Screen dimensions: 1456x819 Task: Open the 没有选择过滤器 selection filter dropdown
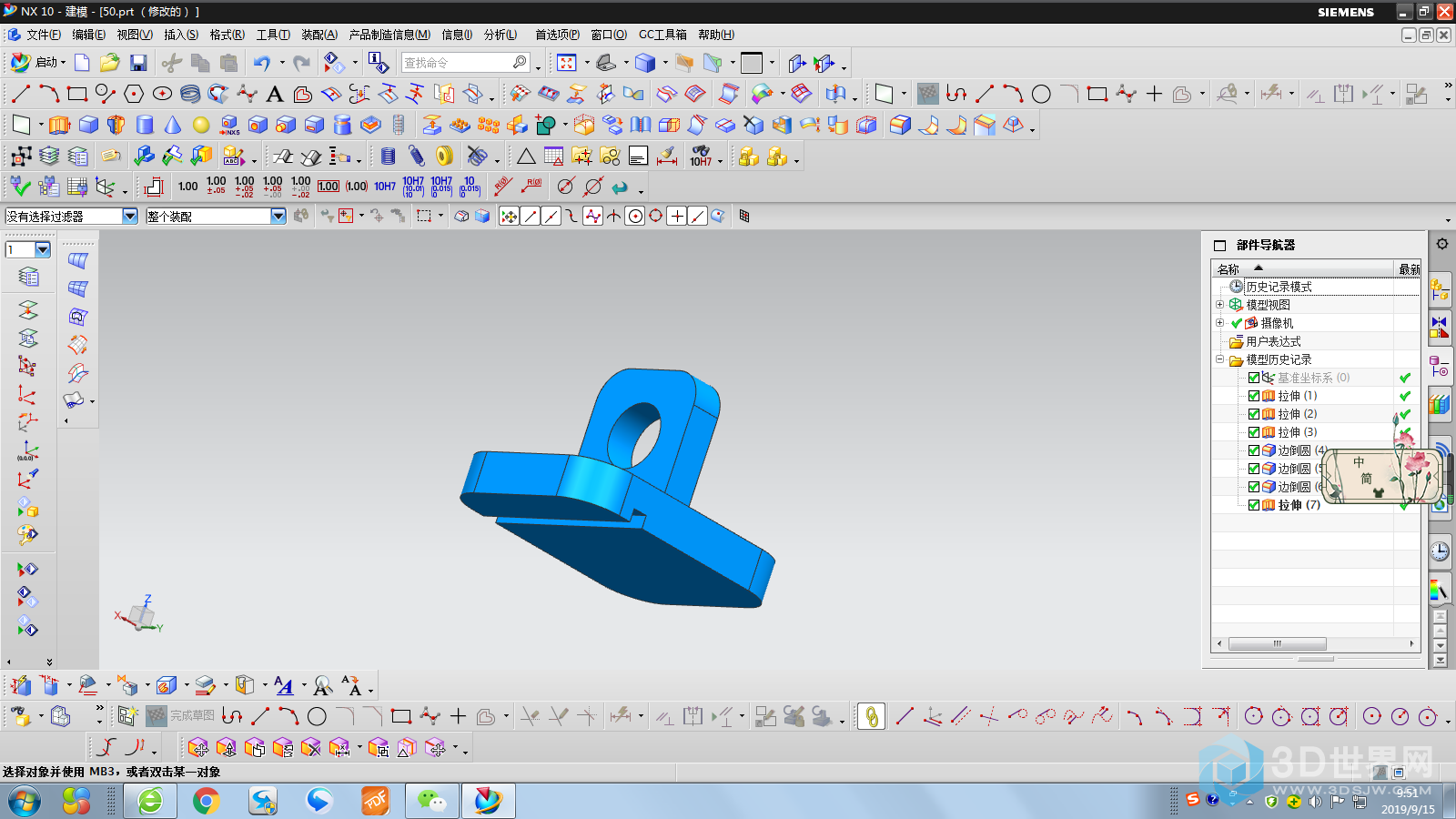tap(129, 216)
